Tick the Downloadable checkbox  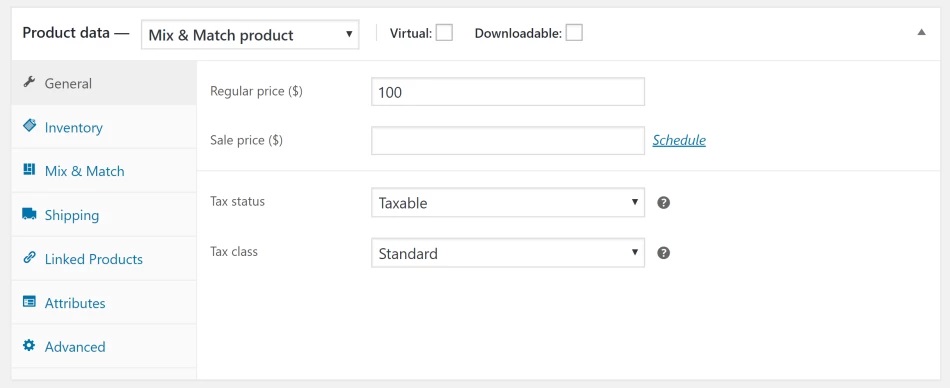[x=574, y=33]
